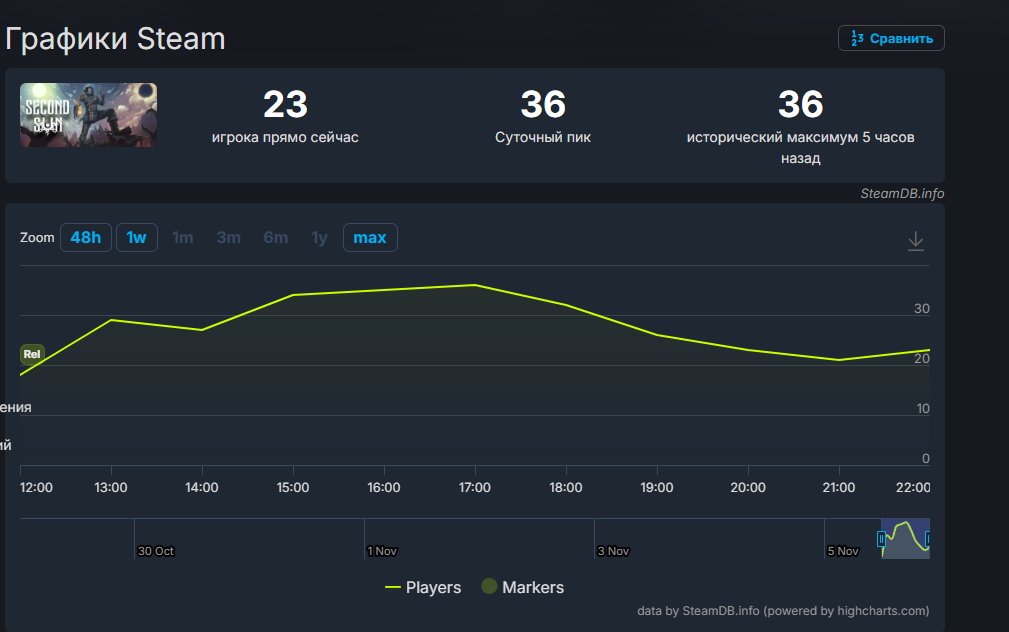The height and width of the screenshot is (632, 1009).
Task: Select the 1w zoom range
Action: pyautogui.click(x=136, y=237)
